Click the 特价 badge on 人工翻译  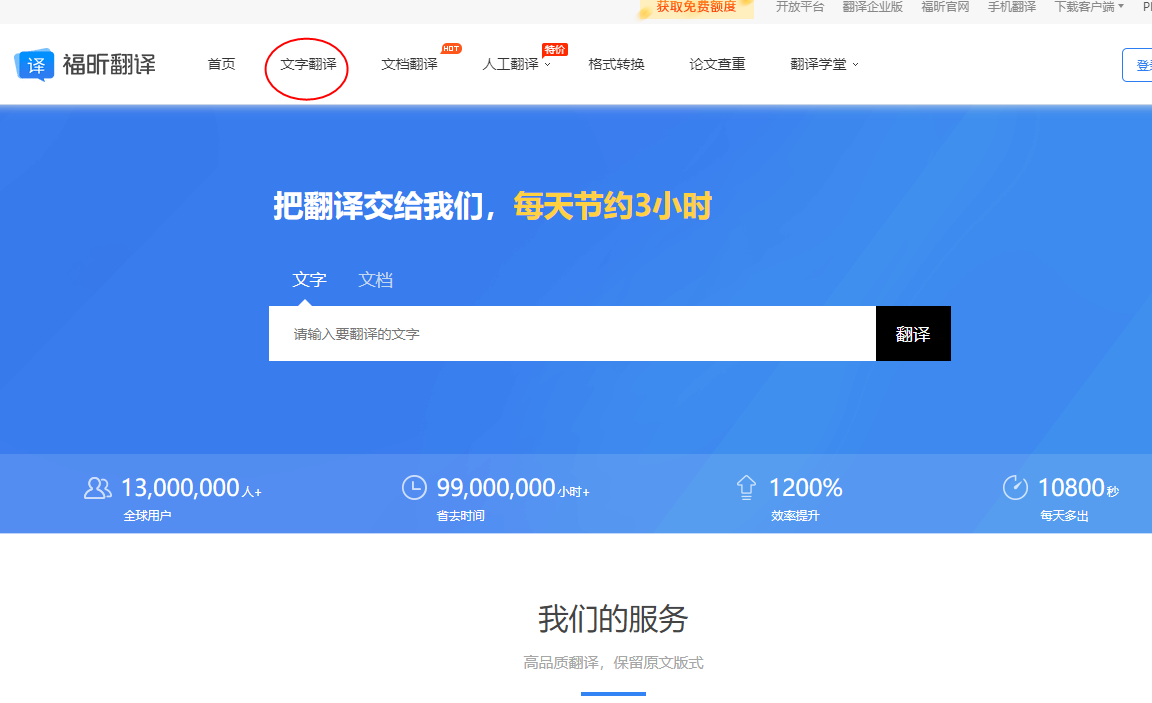555,49
